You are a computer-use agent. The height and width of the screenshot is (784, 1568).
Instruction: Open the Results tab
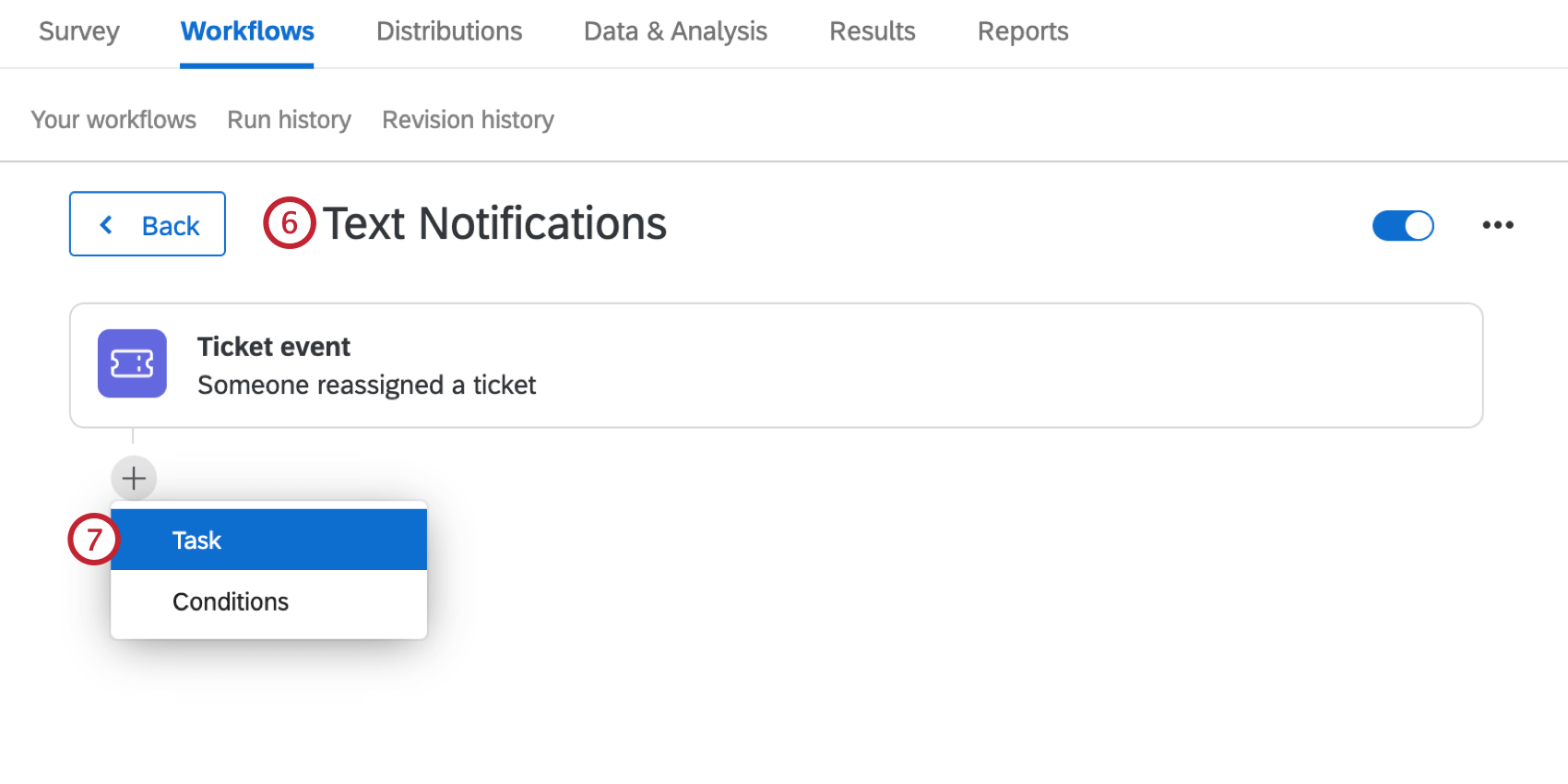point(872,30)
